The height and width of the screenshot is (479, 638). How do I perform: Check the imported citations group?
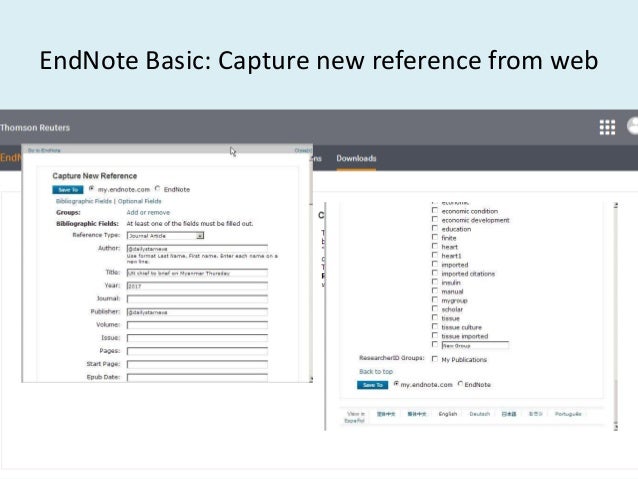point(435,273)
